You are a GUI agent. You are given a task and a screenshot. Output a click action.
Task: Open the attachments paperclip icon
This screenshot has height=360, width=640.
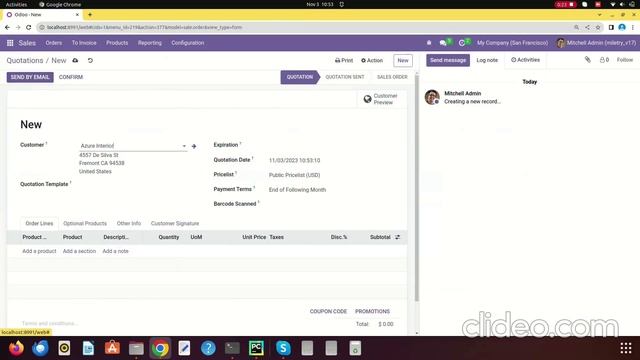pos(588,60)
